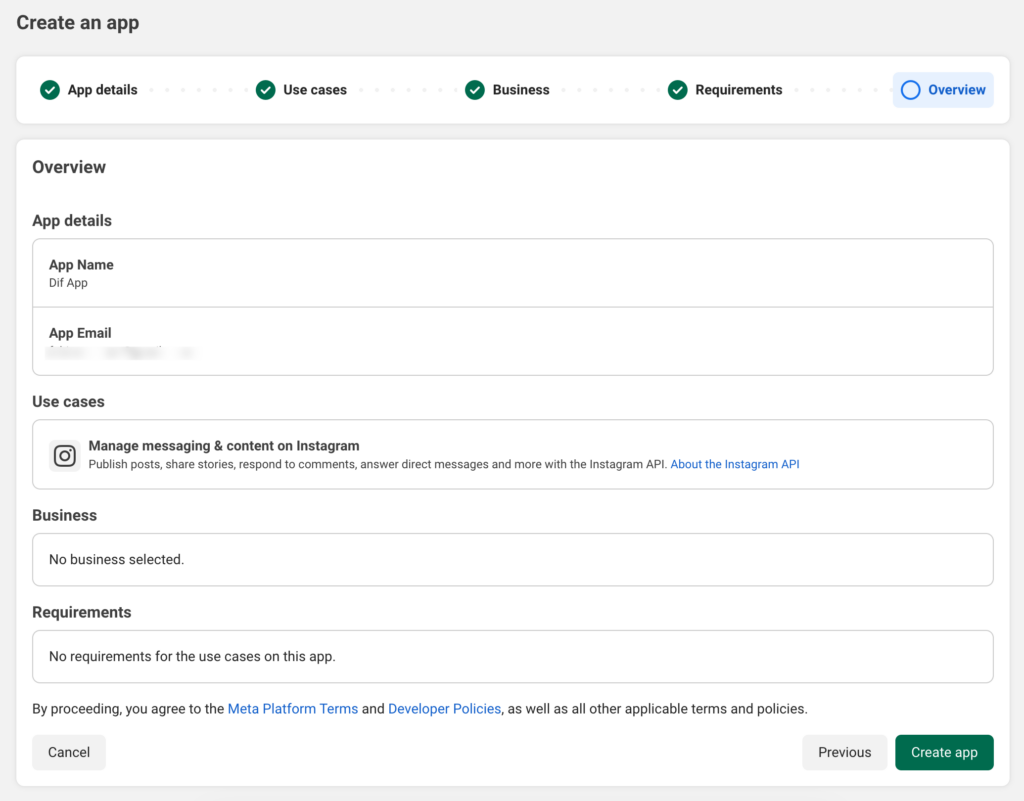Screen dimensions: 1024x801
Task: Click the green checkmark beside Requirements
Action: 677,90
